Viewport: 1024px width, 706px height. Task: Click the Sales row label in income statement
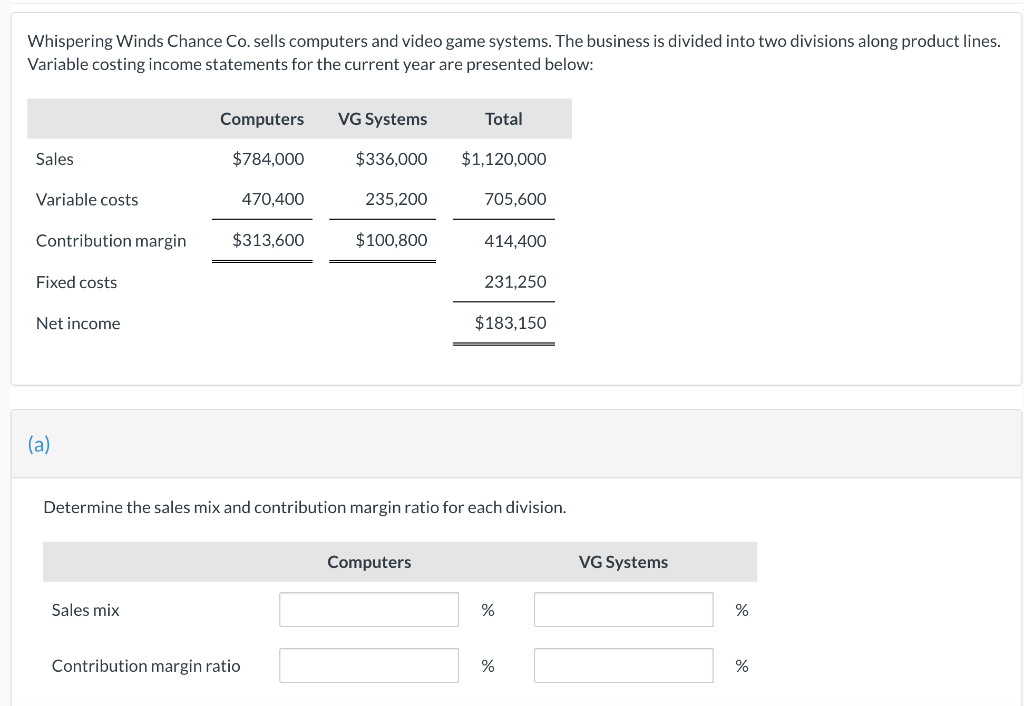coord(55,159)
